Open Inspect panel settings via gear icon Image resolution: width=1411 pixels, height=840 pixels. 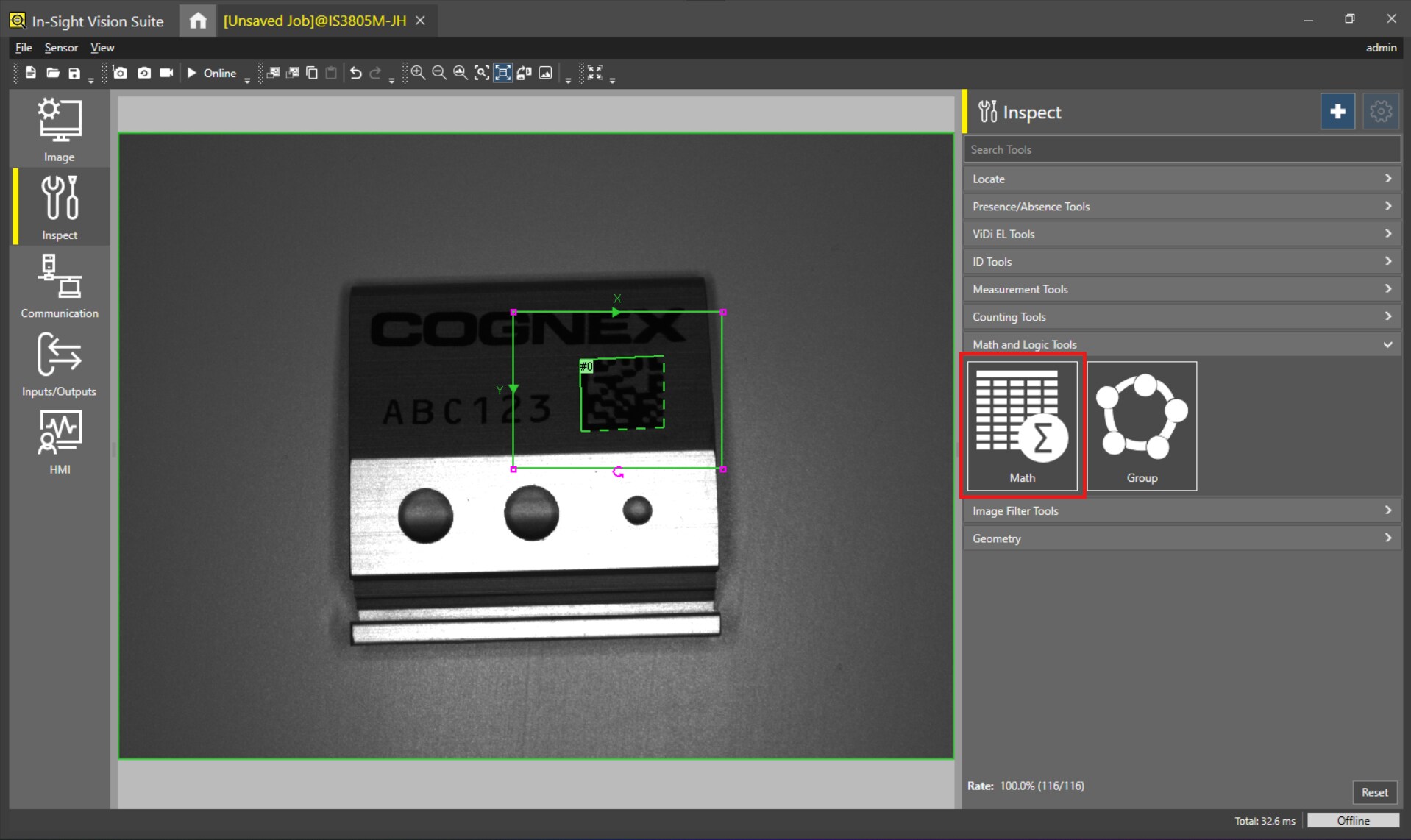pyautogui.click(x=1380, y=111)
